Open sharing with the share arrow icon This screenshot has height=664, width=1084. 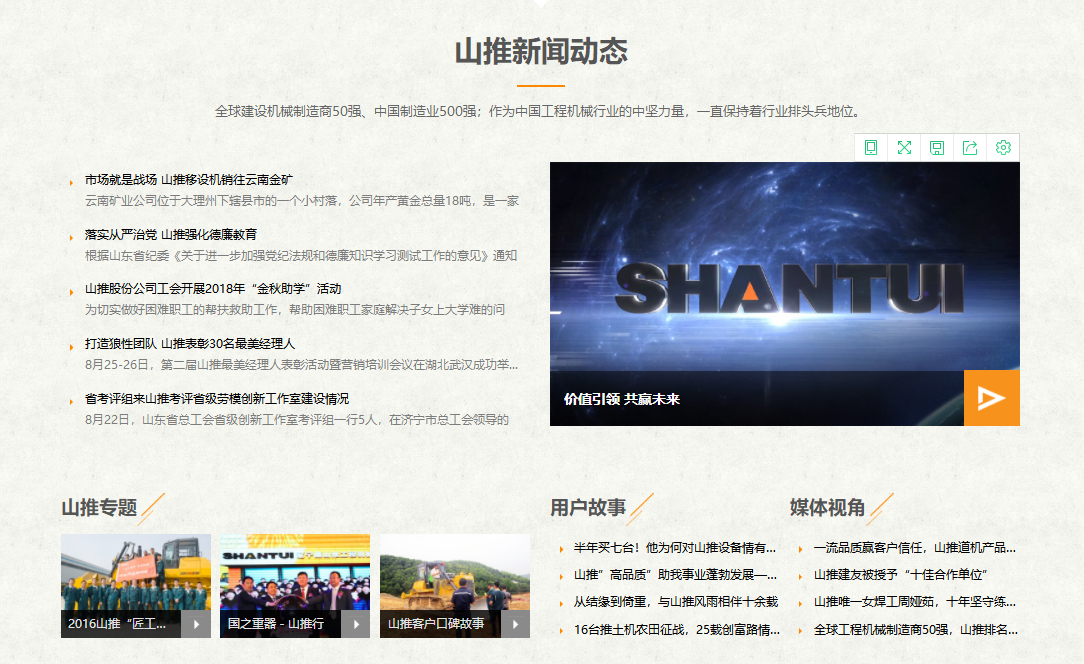(969, 147)
